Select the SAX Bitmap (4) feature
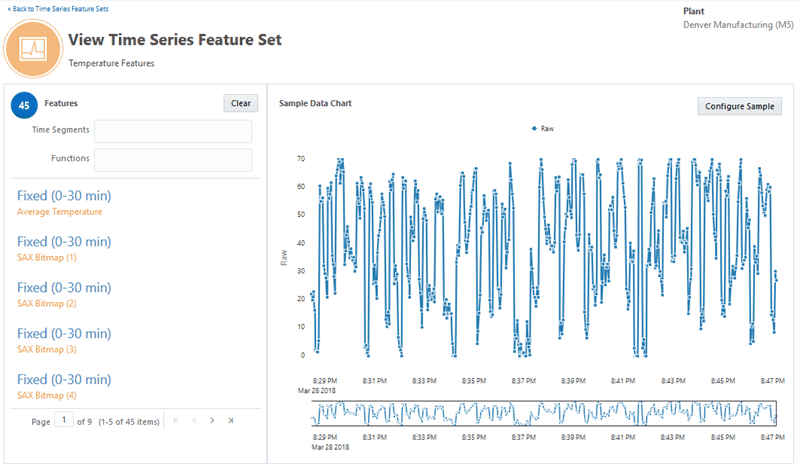Image resolution: width=800 pixels, height=476 pixels. [x=47, y=395]
